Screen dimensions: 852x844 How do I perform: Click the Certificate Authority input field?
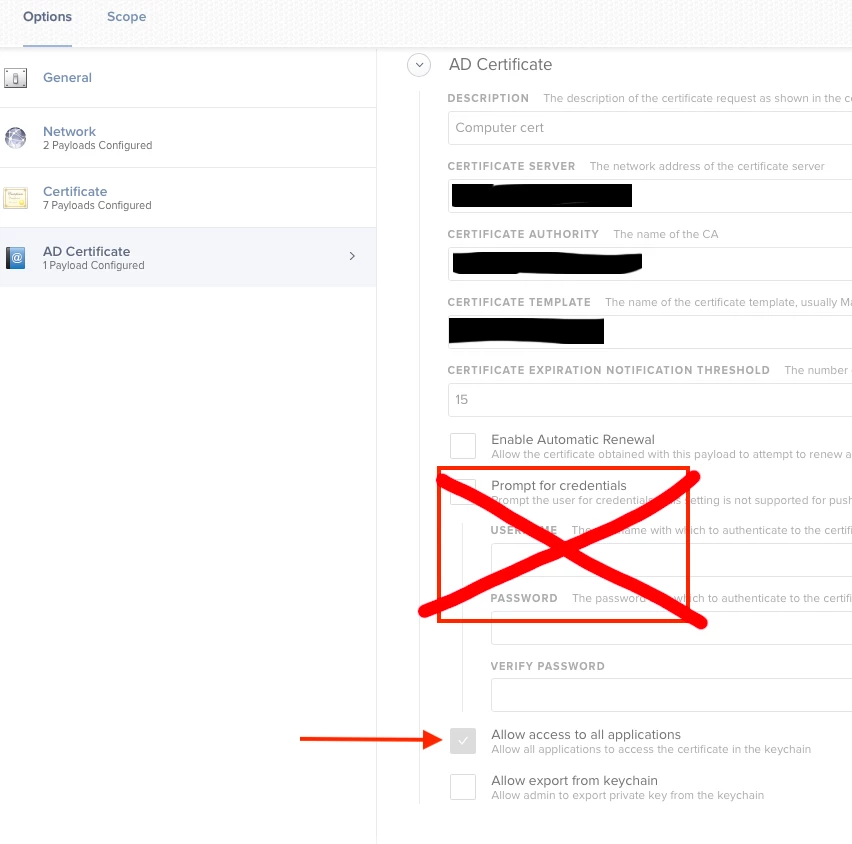650,264
